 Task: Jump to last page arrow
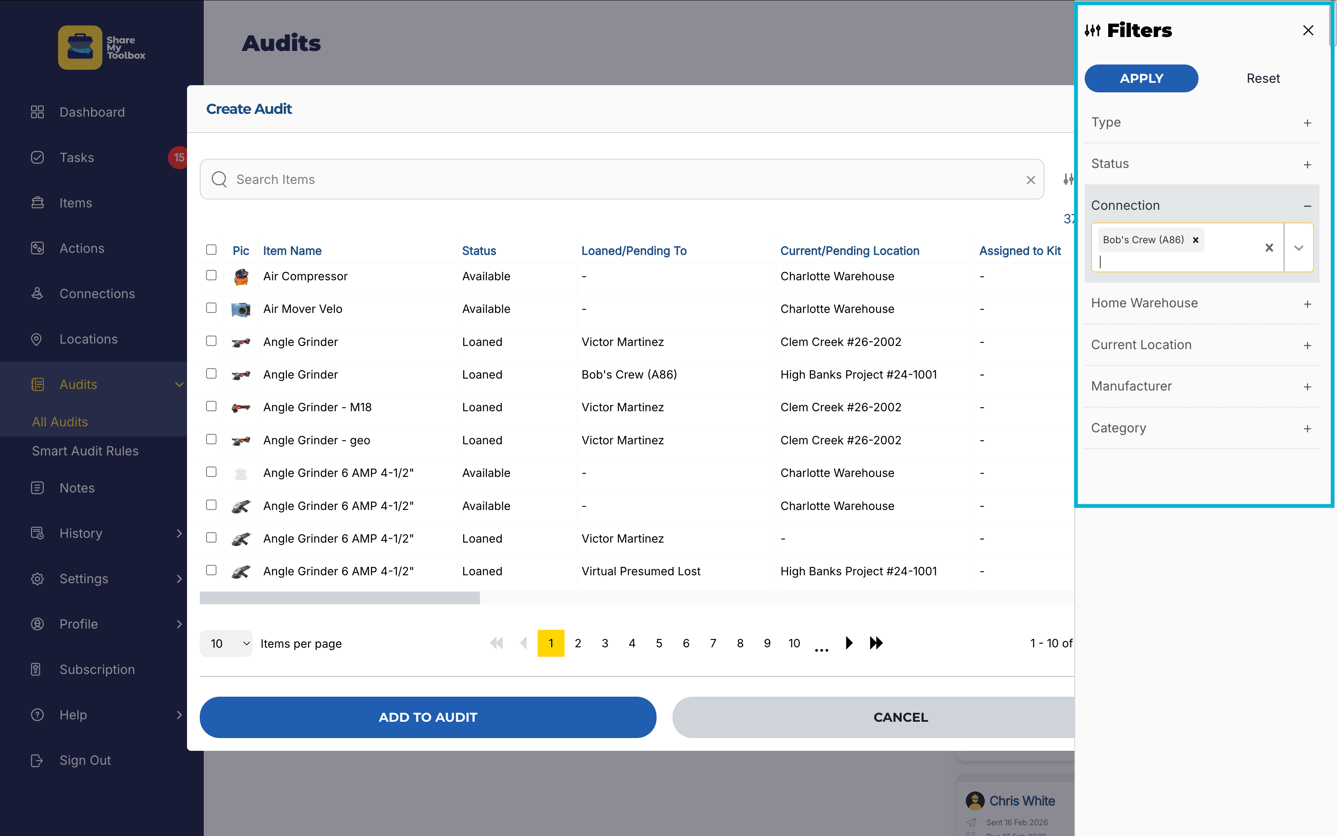(x=876, y=643)
